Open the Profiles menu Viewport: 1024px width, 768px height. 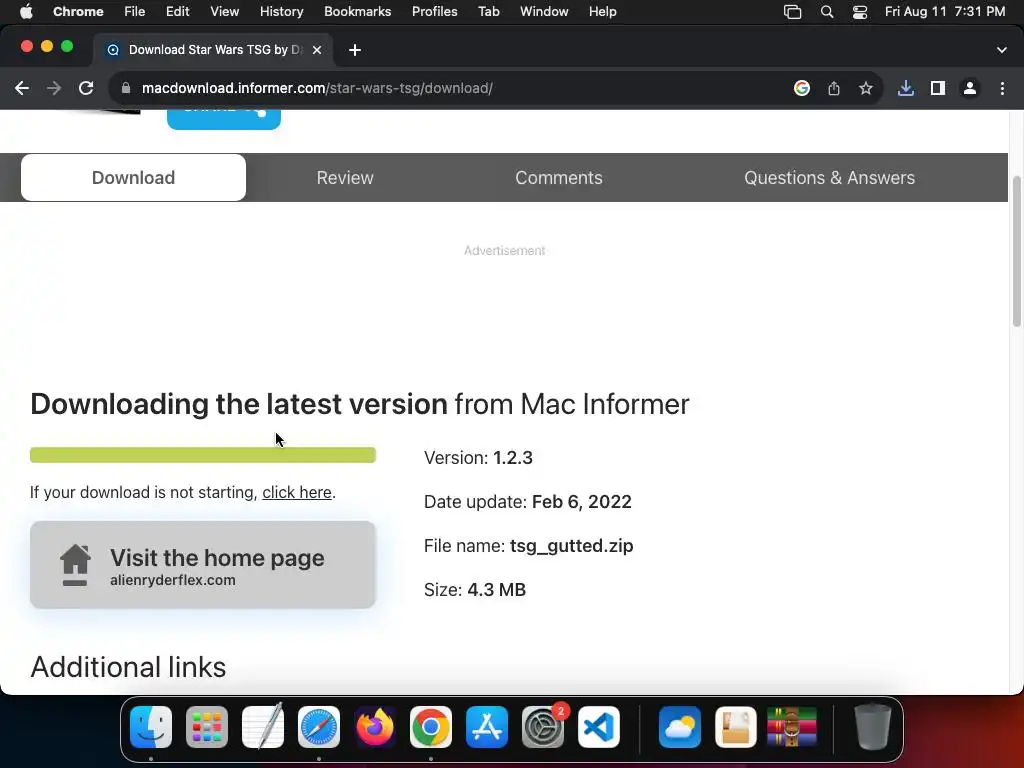coord(434,12)
